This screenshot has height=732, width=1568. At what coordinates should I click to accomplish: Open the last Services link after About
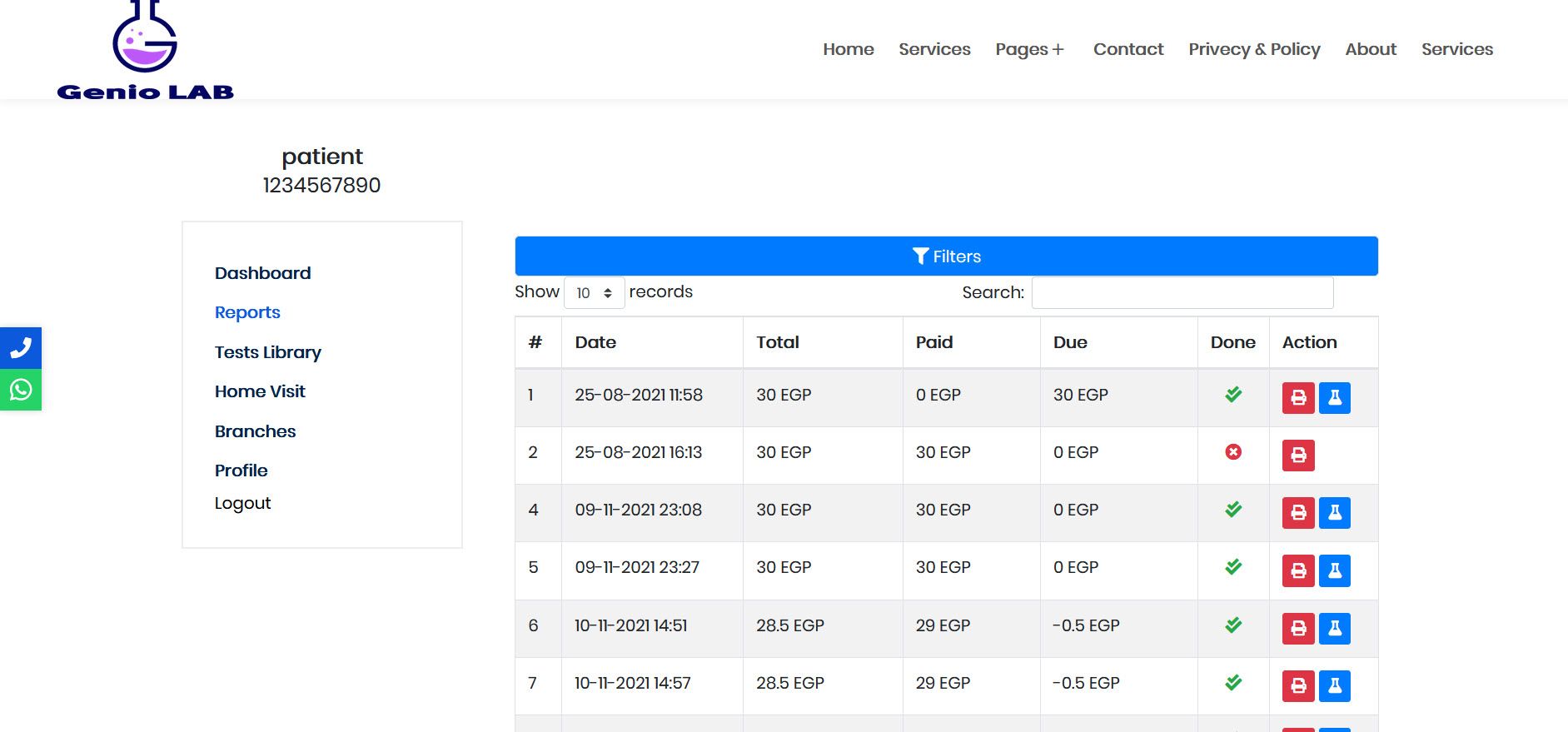point(1457,49)
